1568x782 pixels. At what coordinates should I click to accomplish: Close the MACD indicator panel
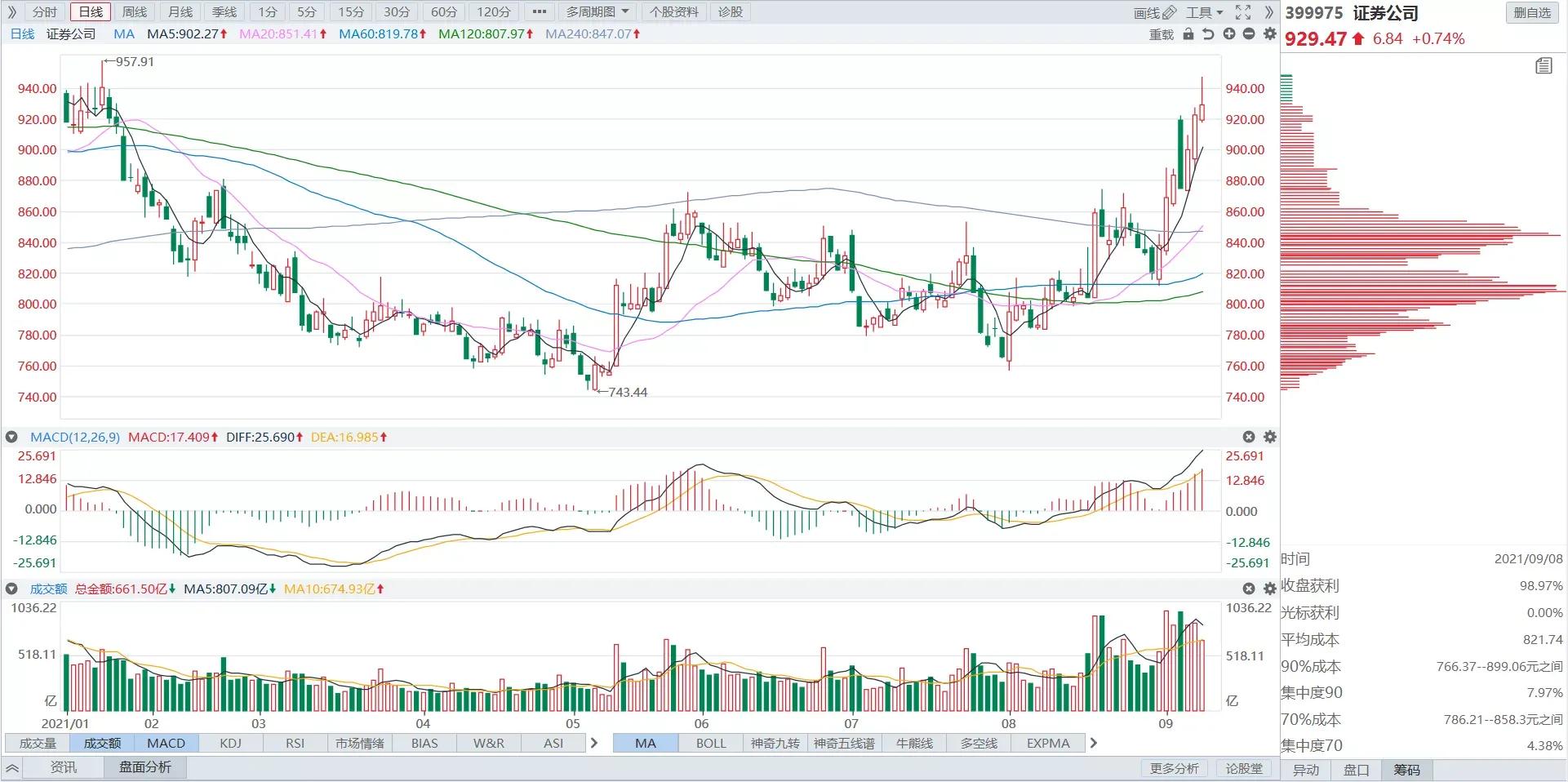pos(1249,438)
